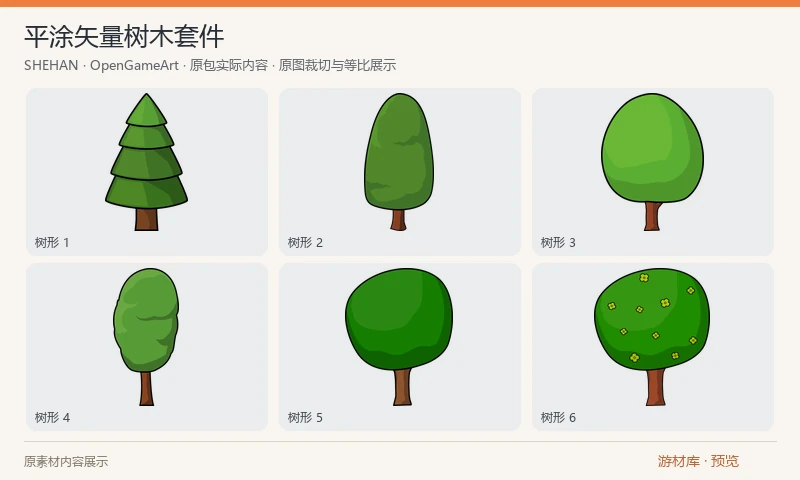800x480 pixels.
Task: Select the pine tree image in 树形 1
Action: tap(146, 162)
